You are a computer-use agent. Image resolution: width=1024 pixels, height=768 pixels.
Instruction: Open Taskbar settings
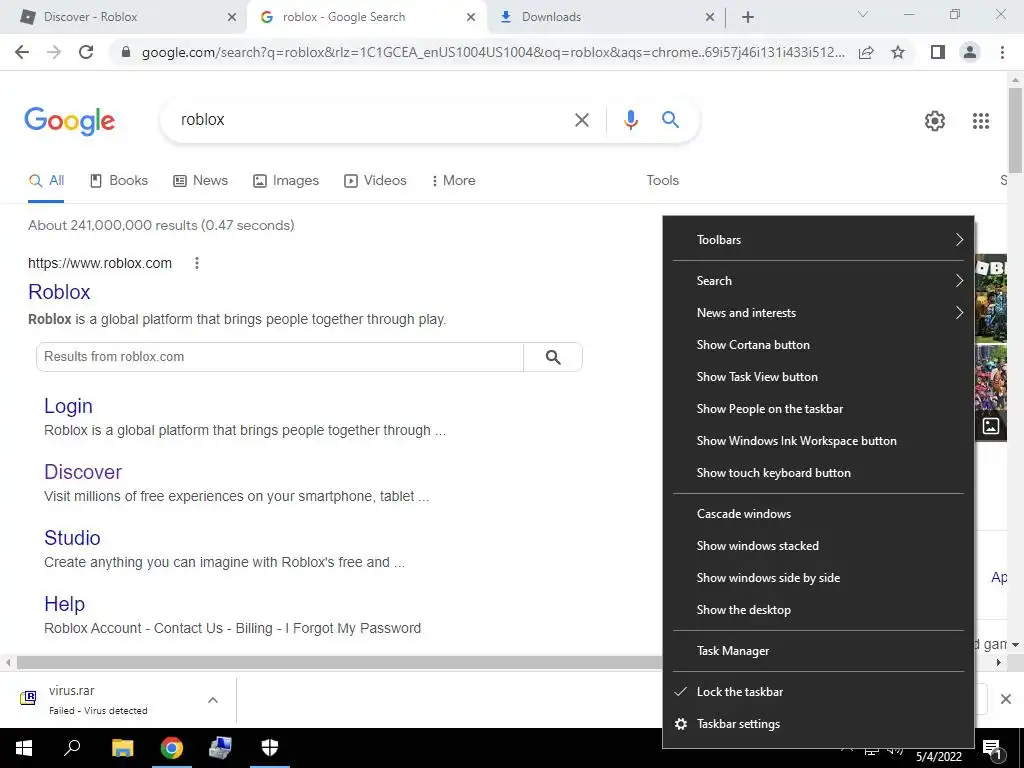(x=818, y=724)
